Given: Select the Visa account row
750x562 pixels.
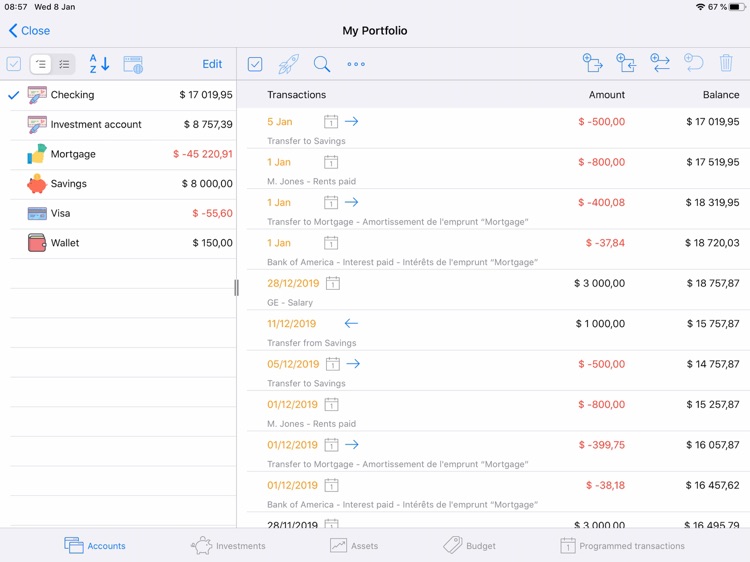Looking at the screenshot, I should coord(118,213).
